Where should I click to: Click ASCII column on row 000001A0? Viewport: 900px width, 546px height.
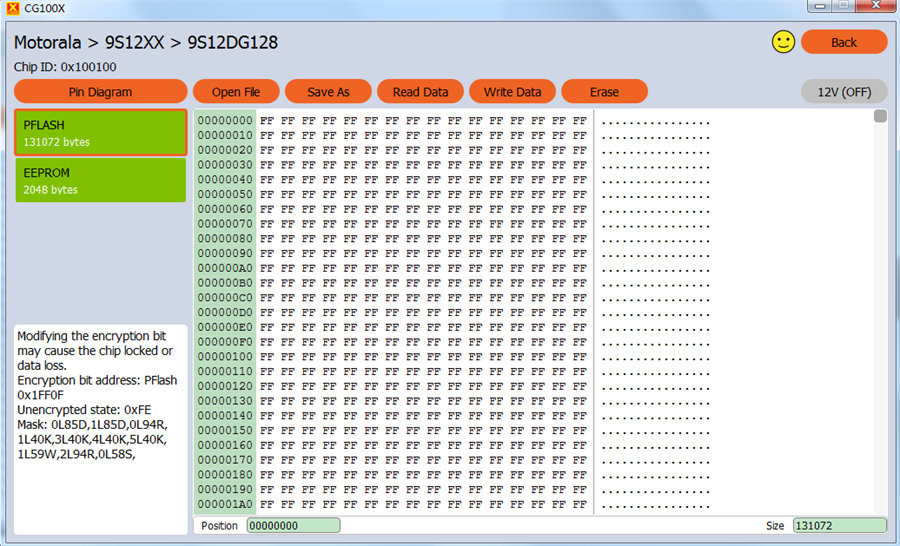pos(655,505)
